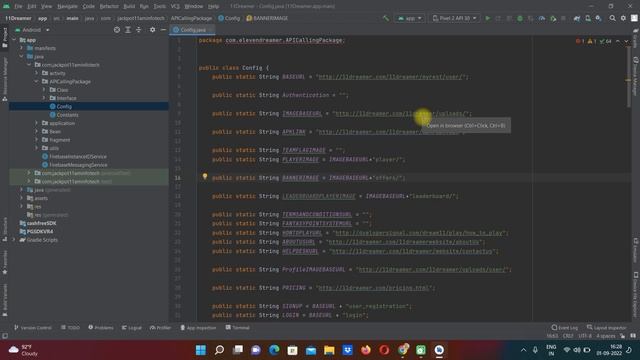Screen dimensions: 640x360
Task: Select Constants class in project tree
Action: (64, 115)
